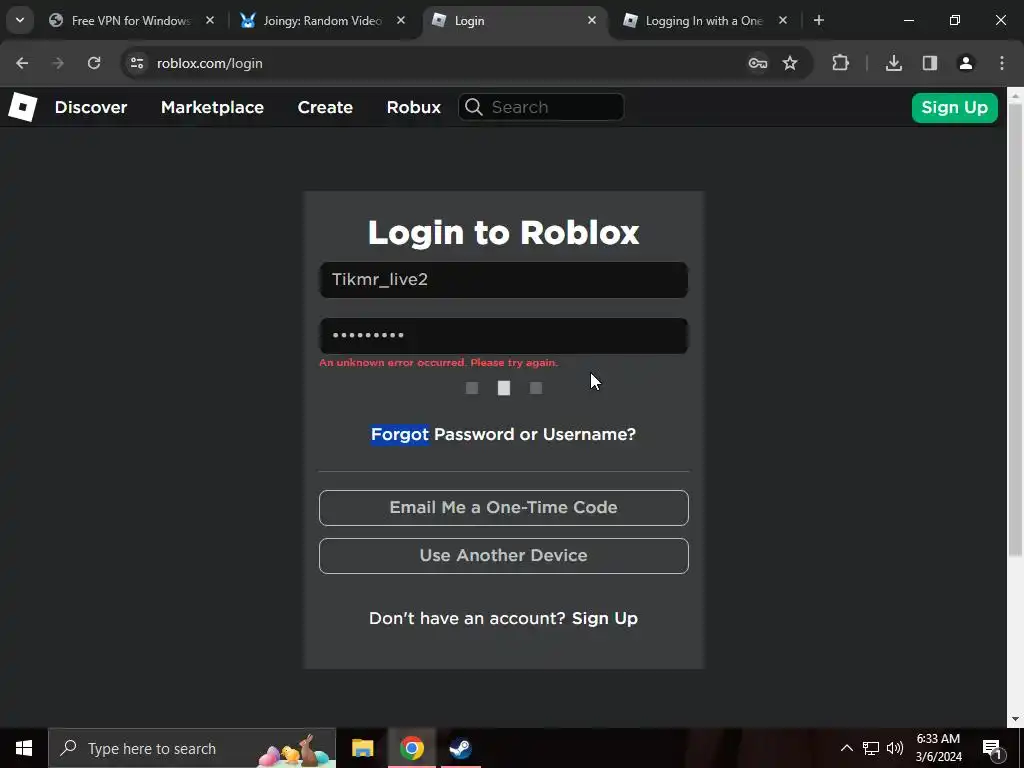
Task: Click Sign Up link below login form
Action: coord(605,618)
